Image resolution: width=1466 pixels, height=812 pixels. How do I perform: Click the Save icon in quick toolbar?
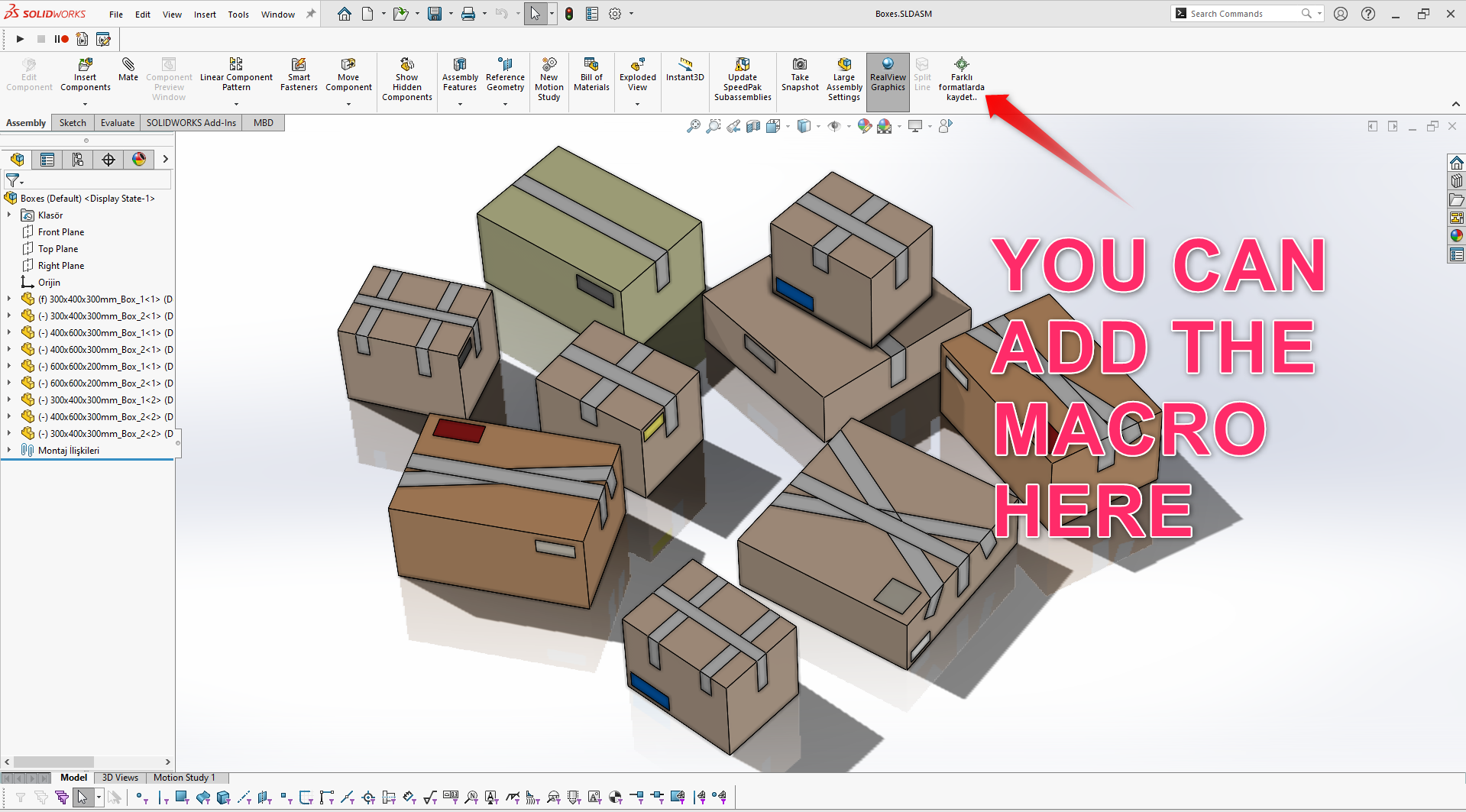pos(435,14)
